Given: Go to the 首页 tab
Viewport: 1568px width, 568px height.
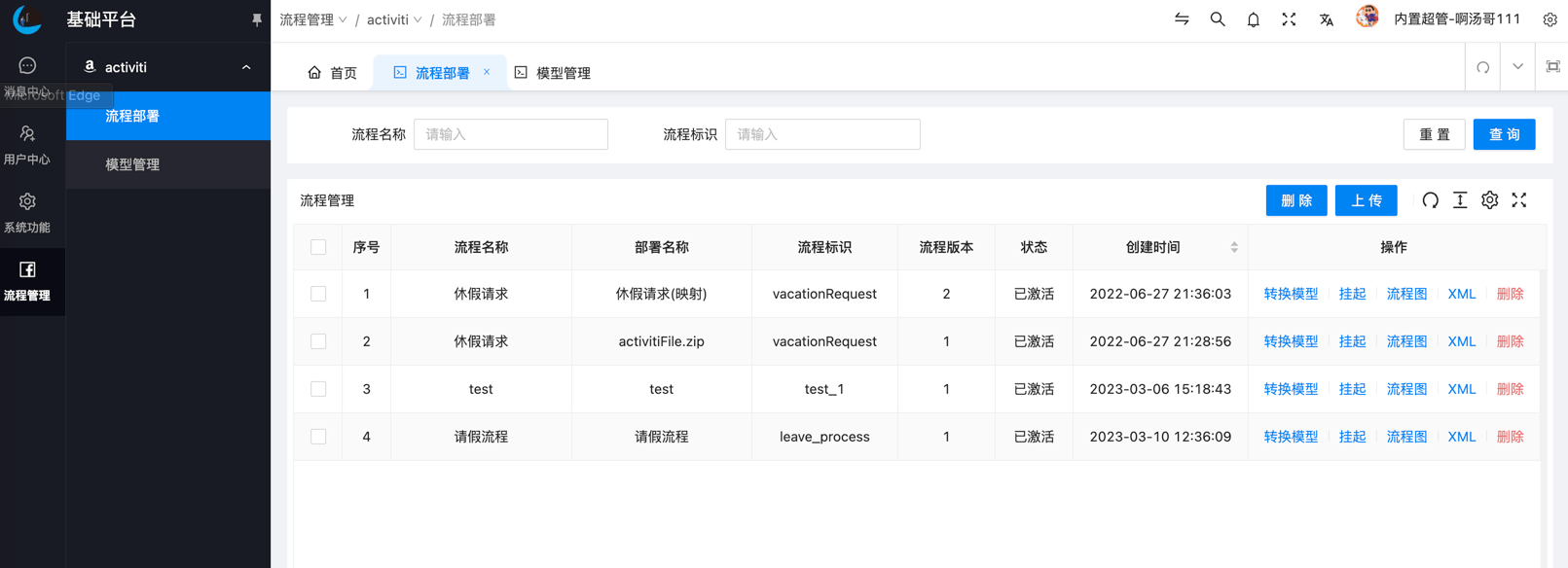Looking at the screenshot, I should (333, 73).
